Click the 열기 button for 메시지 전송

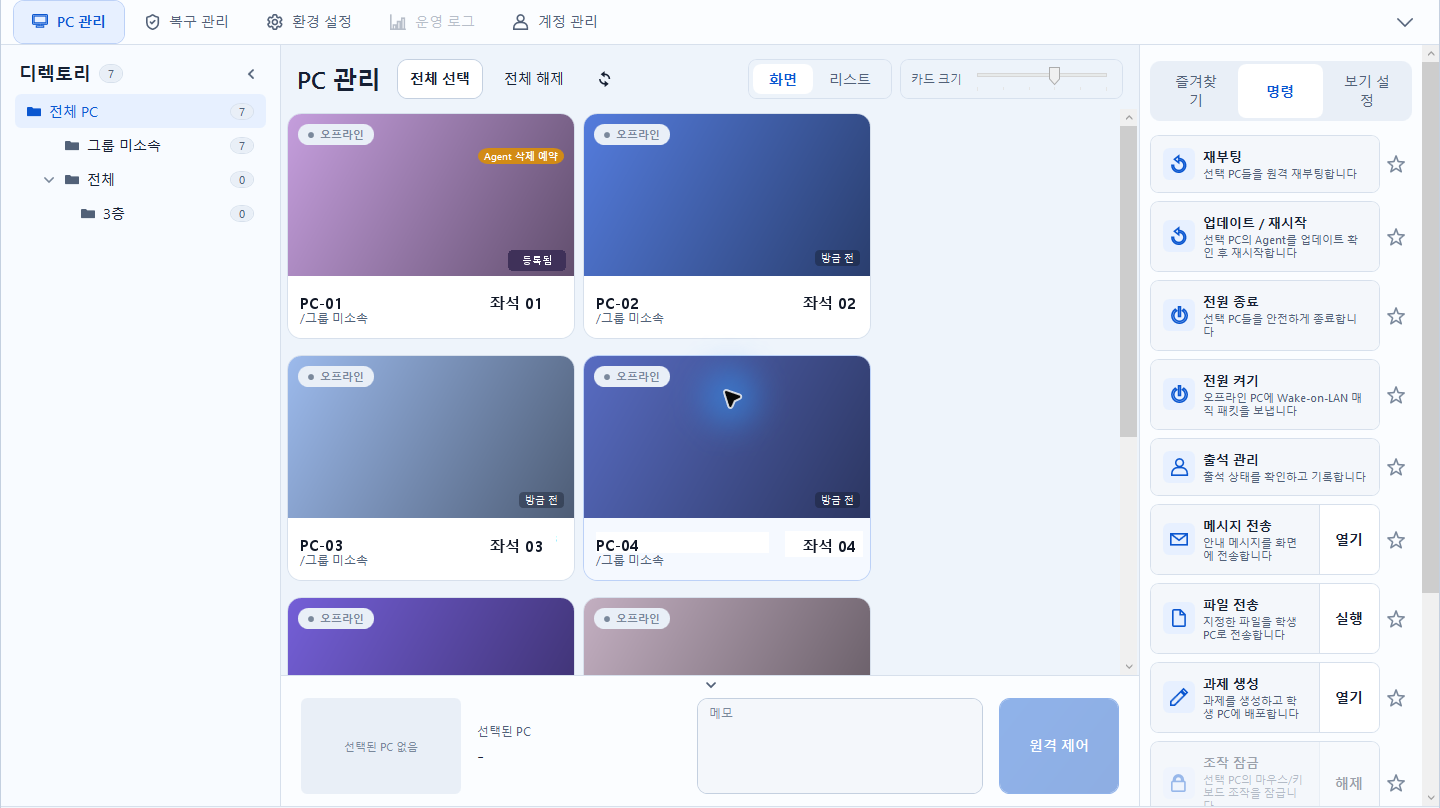[1349, 540]
